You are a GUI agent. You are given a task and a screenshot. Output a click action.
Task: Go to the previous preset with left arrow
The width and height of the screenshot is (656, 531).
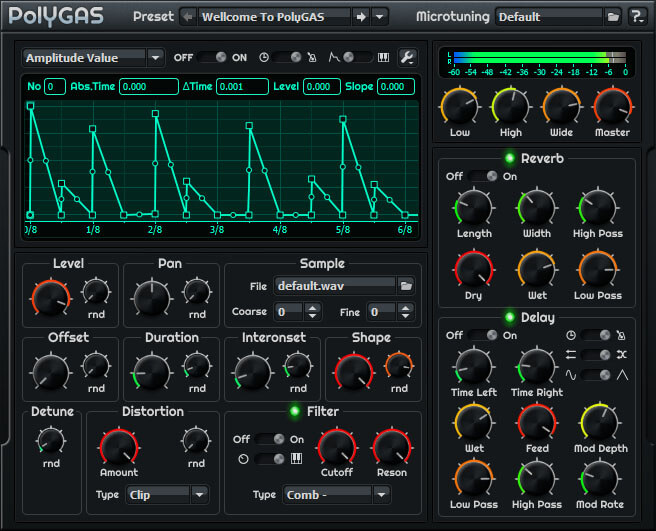click(x=187, y=17)
